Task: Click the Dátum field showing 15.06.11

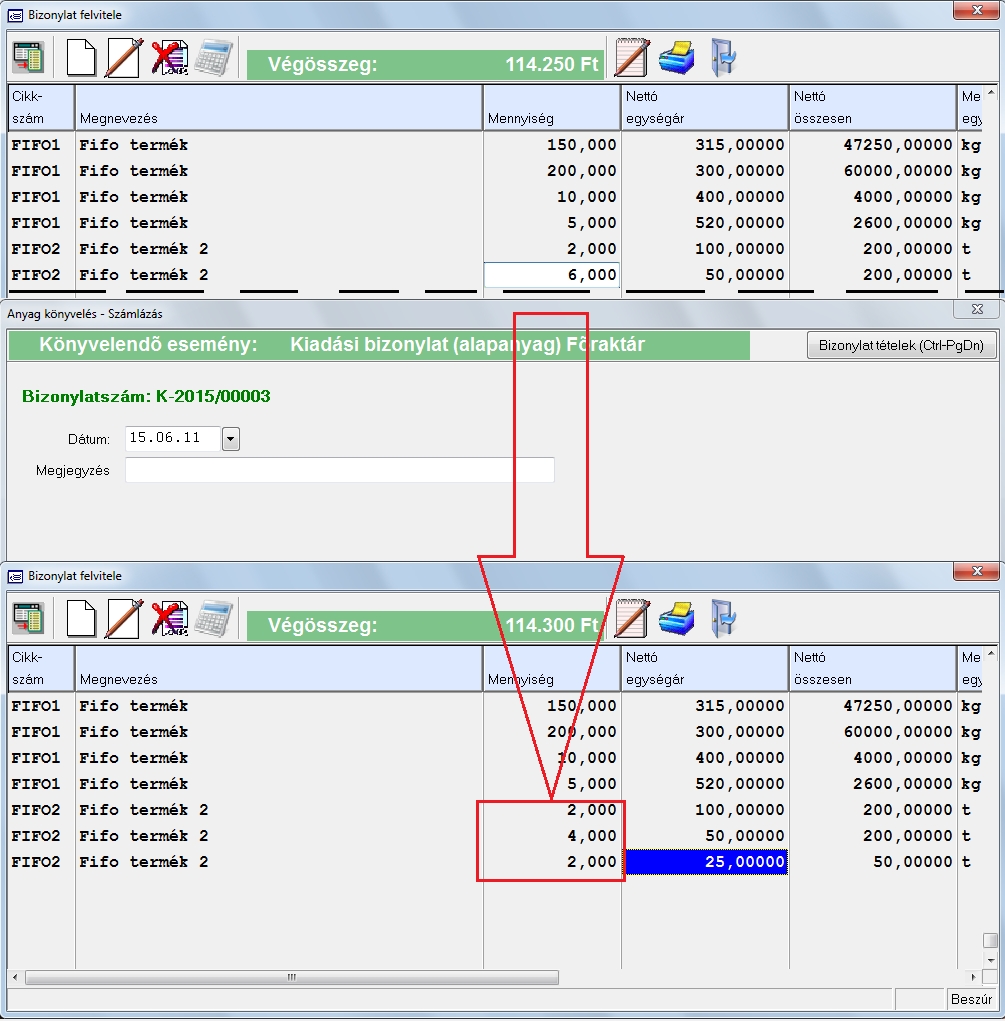Action: point(172,438)
